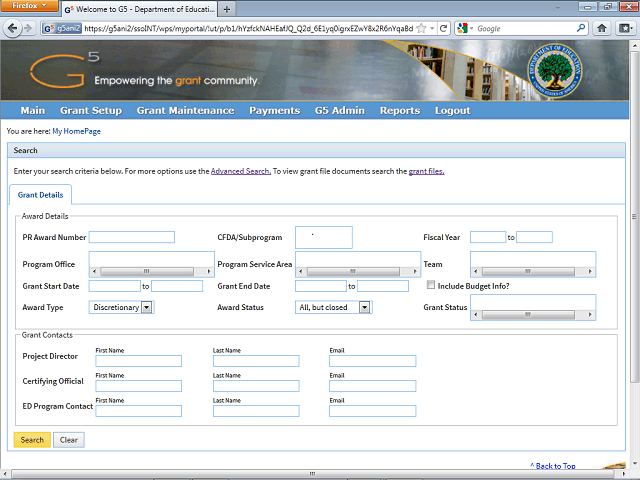Reload the page using the refresh icon
The height and width of the screenshot is (480, 640).
click(x=443, y=29)
